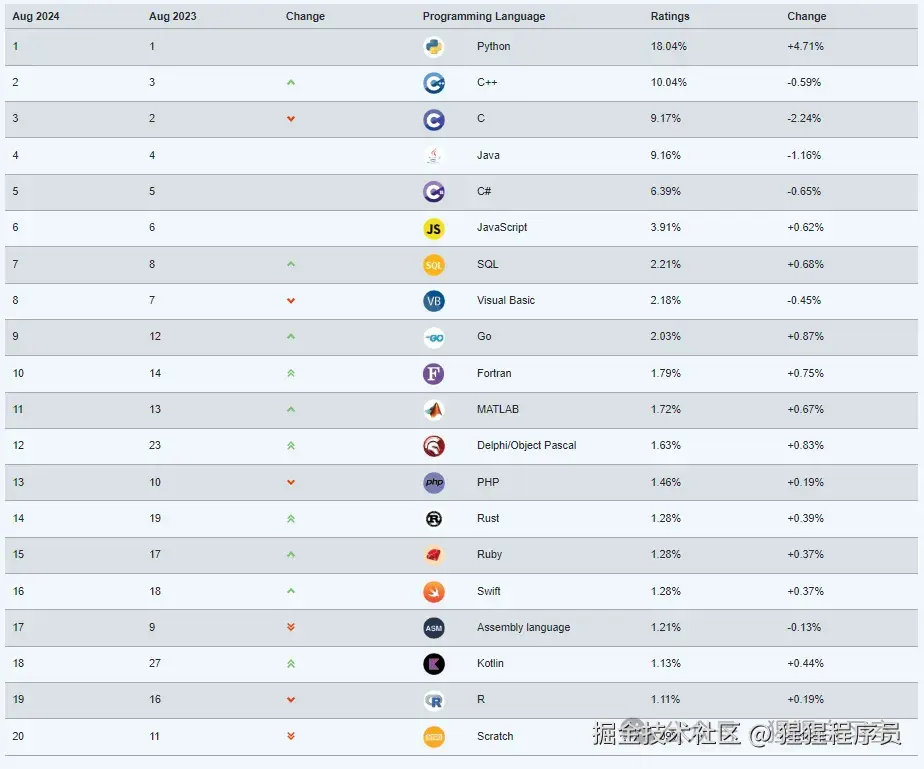Click the yellow JS JavaScript icon
This screenshot has width=924, height=769.
(x=434, y=229)
